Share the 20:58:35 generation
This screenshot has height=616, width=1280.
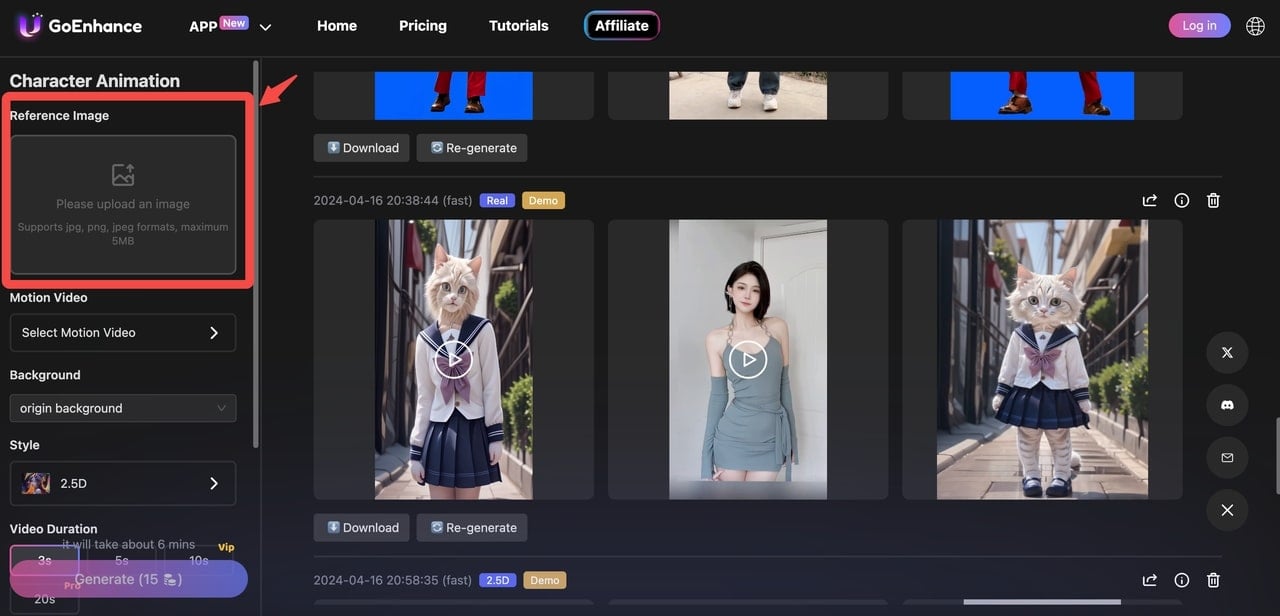pyautogui.click(x=1150, y=580)
